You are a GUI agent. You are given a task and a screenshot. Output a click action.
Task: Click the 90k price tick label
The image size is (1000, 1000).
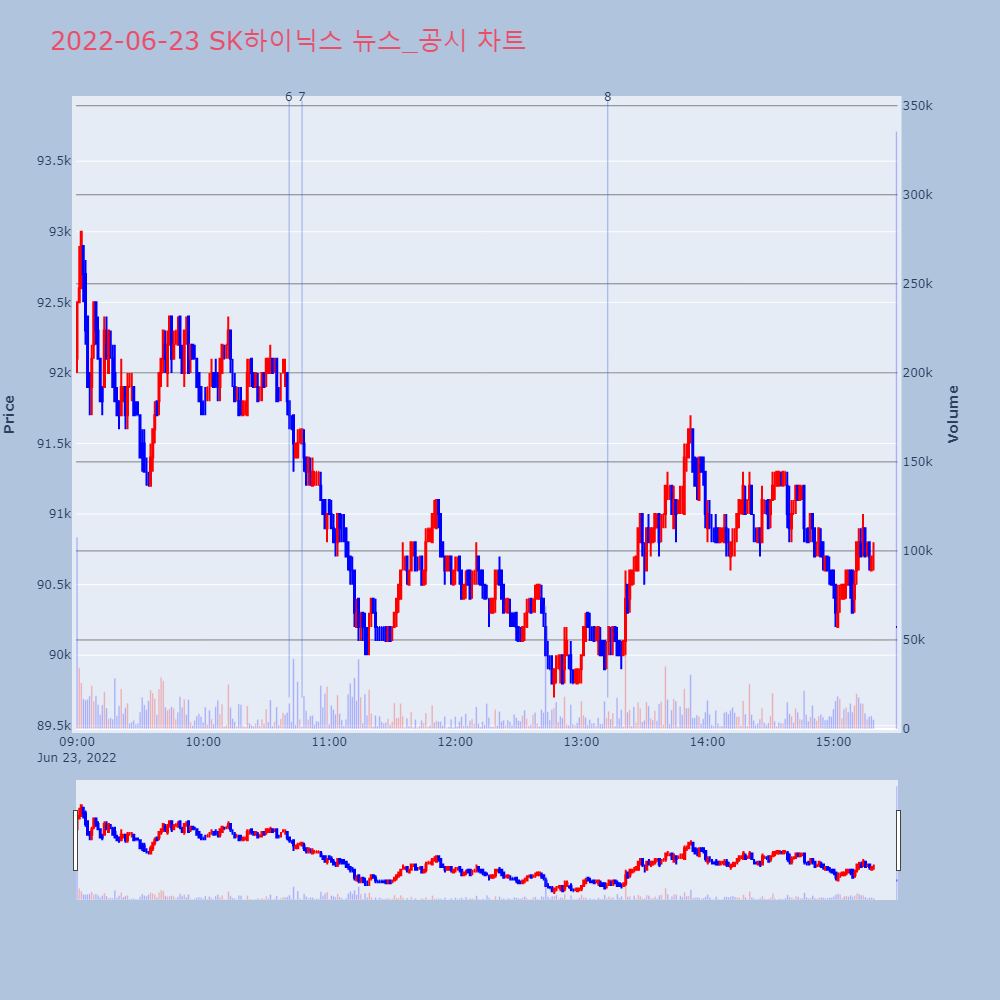(x=60, y=655)
